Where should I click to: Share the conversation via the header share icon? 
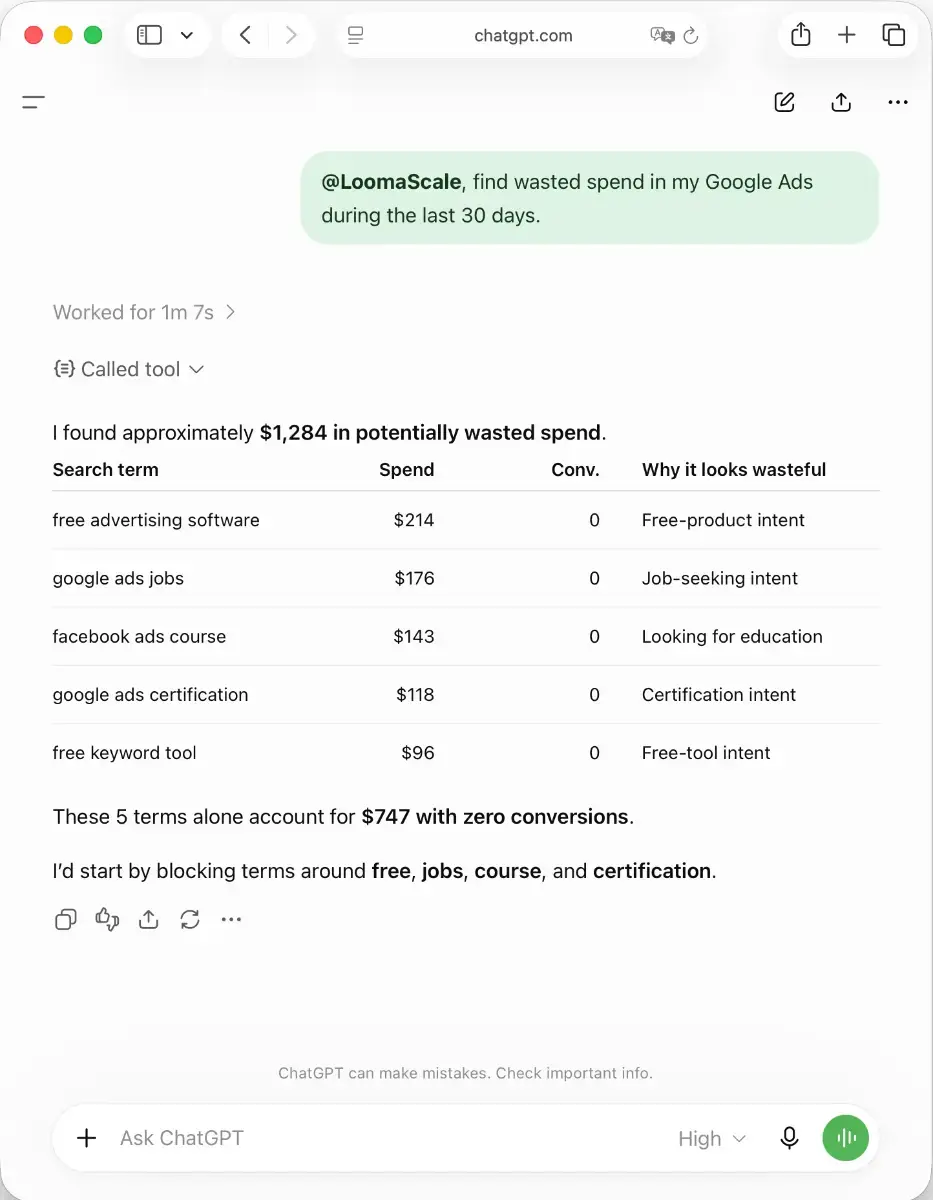[x=841, y=102]
